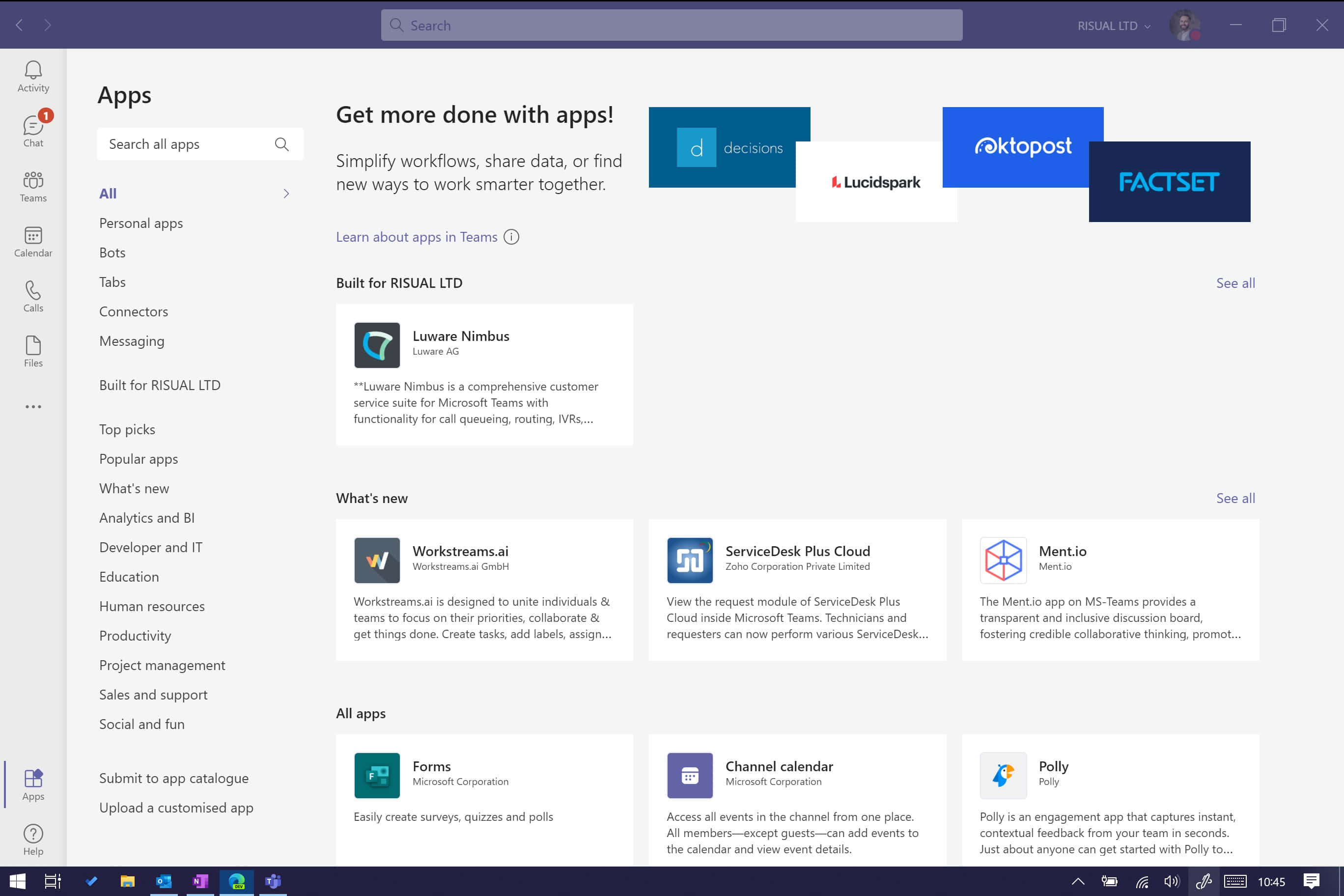1344x896 pixels.
Task: Open the FactSet banner tile
Action: [x=1170, y=182]
